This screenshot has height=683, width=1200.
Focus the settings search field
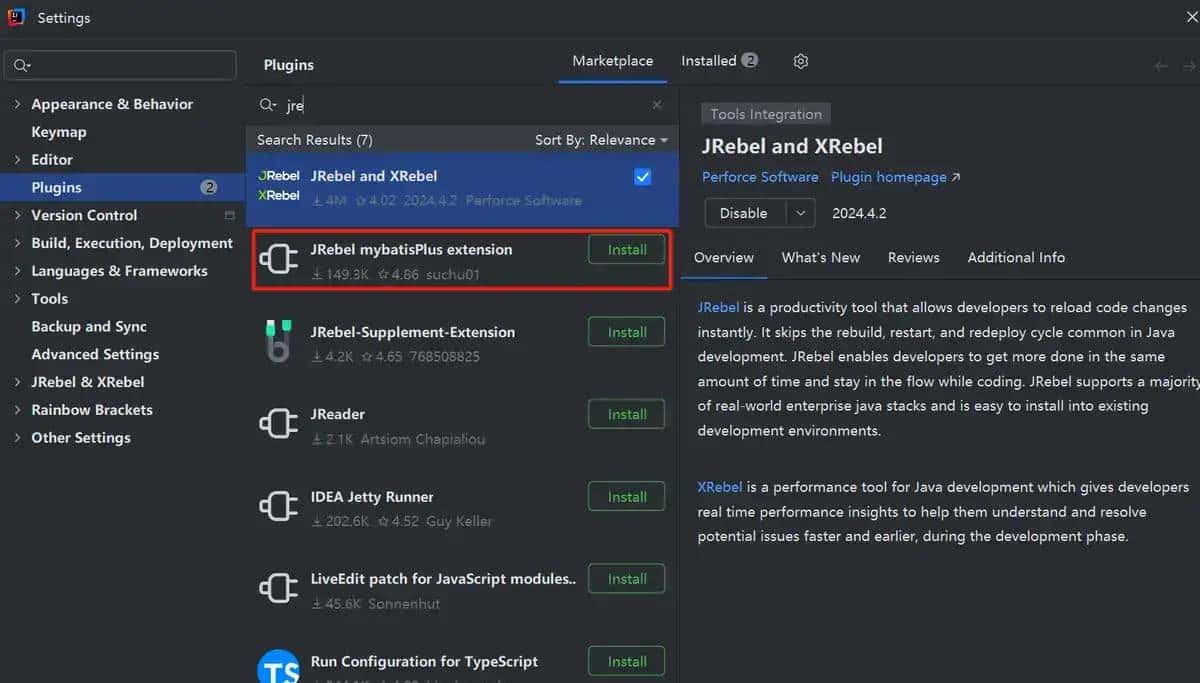coord(130,66)
